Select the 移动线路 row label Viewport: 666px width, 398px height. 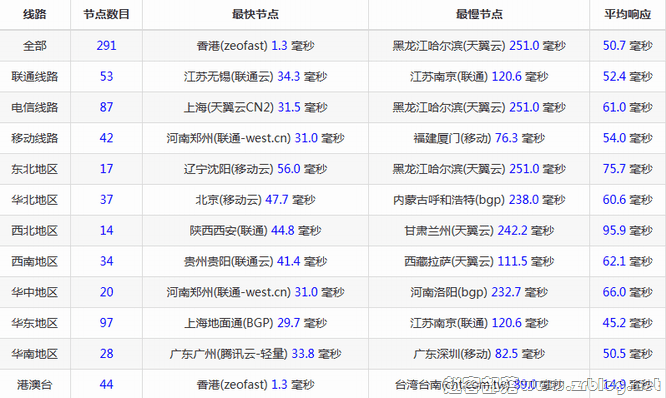(x=34, y=138)
